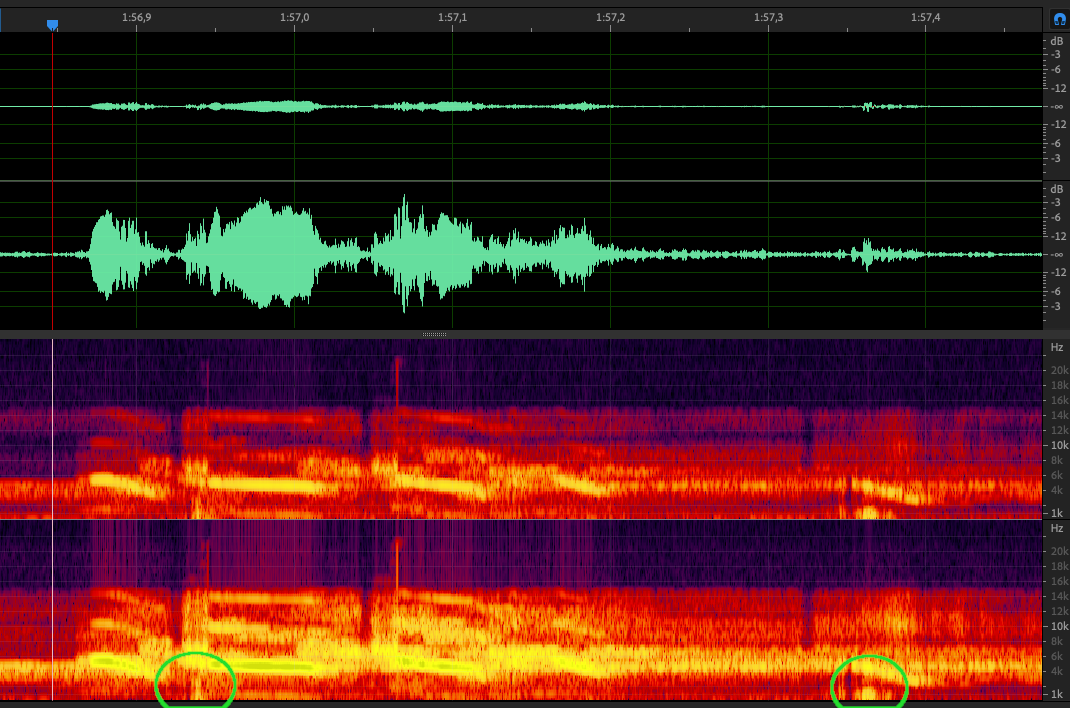Click the upper spectrogram's Hz frequency scale

click(1056, 430)
